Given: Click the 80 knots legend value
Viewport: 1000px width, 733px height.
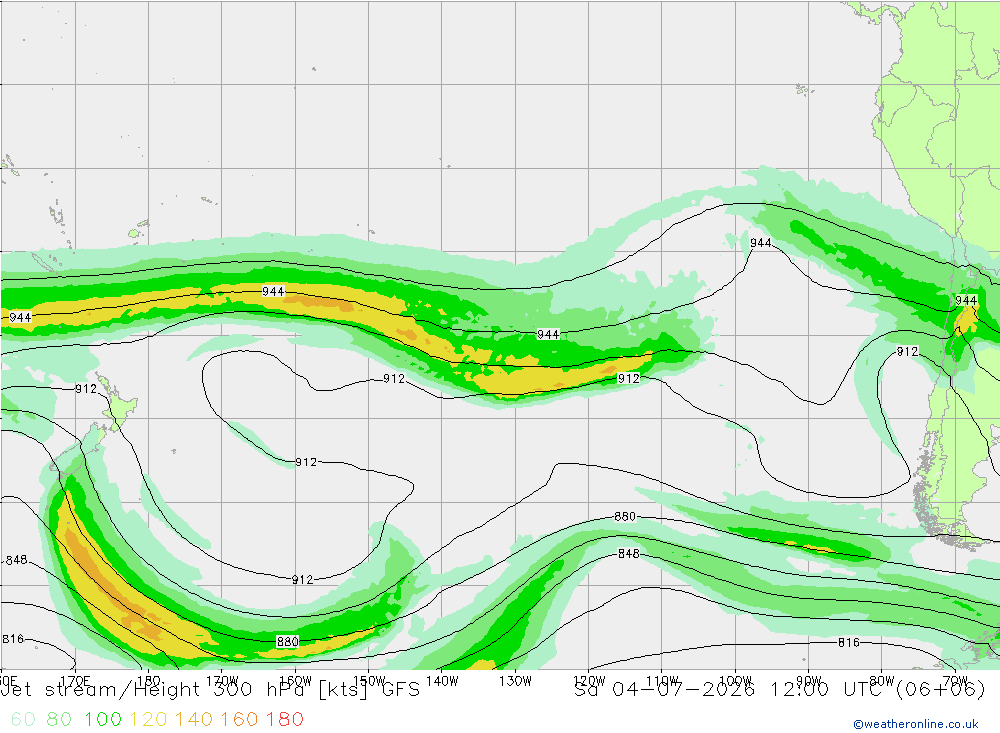Looking at the screenshot, I should [59, 719].
